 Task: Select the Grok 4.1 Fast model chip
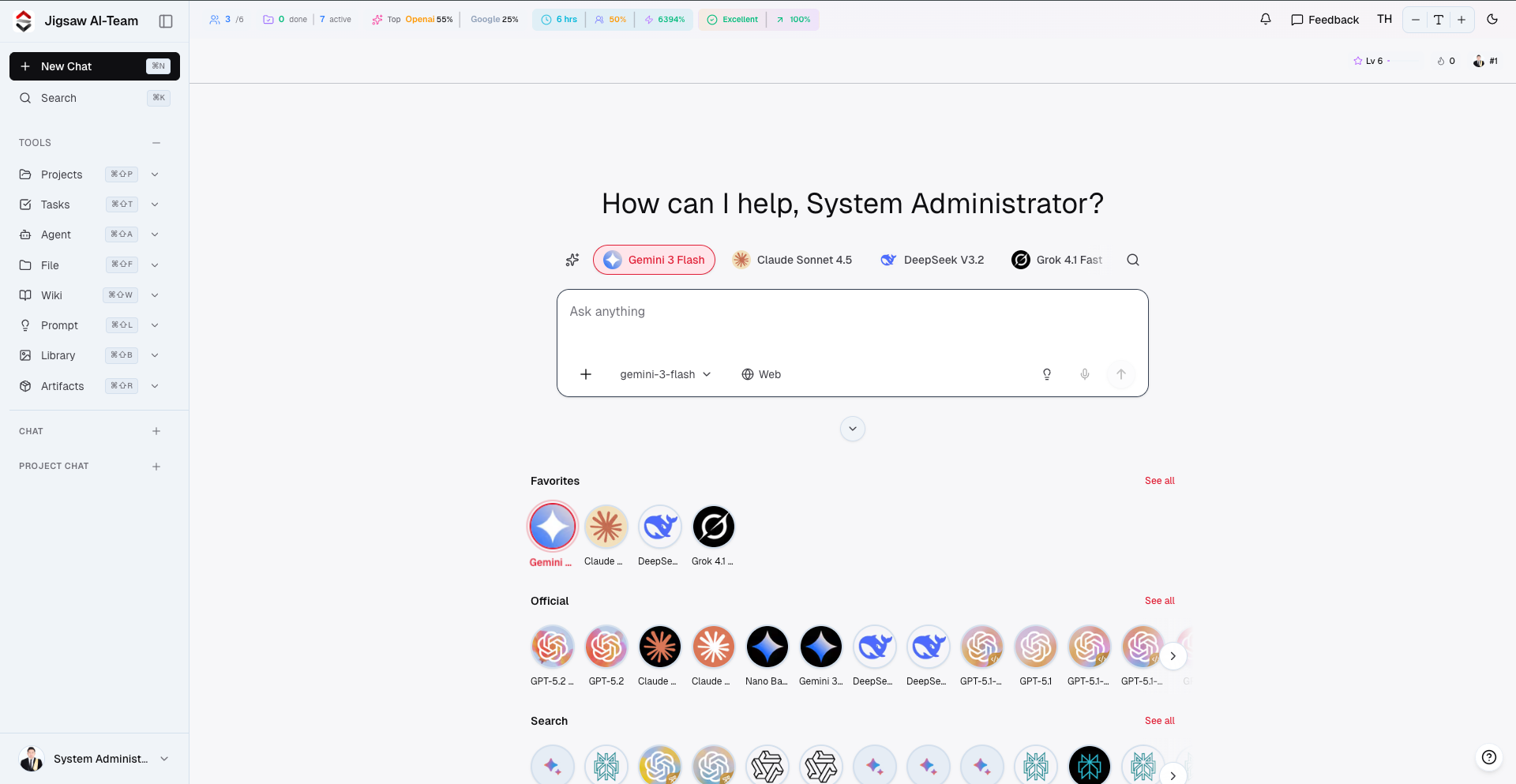pyautogui.click(x=1057, y=260)
